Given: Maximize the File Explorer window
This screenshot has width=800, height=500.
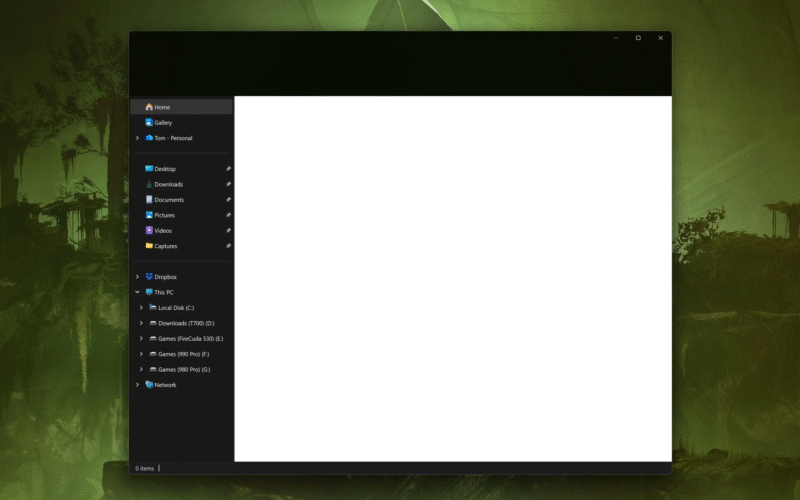Looking at the screenshot, I should (638, 38).
